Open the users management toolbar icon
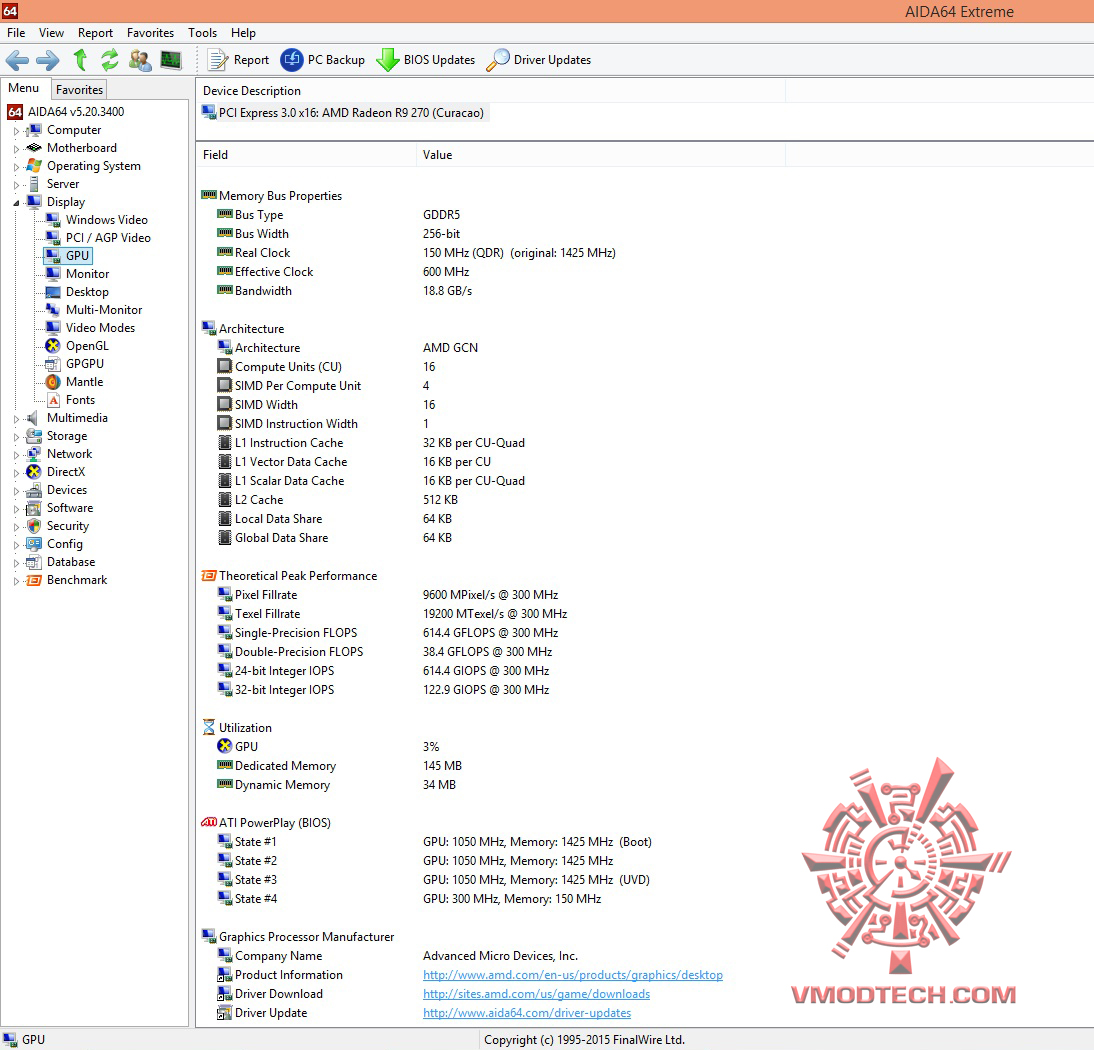1094x1050 pixels. [140, 60]
